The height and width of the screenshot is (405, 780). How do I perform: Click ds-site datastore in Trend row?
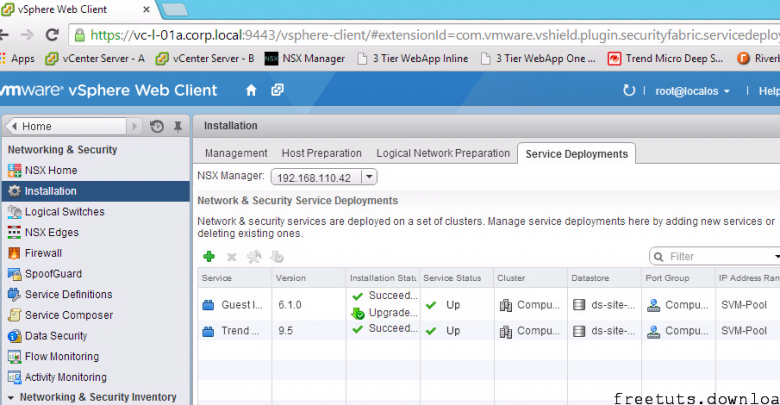pyautogui.click(x=604, y=331)
